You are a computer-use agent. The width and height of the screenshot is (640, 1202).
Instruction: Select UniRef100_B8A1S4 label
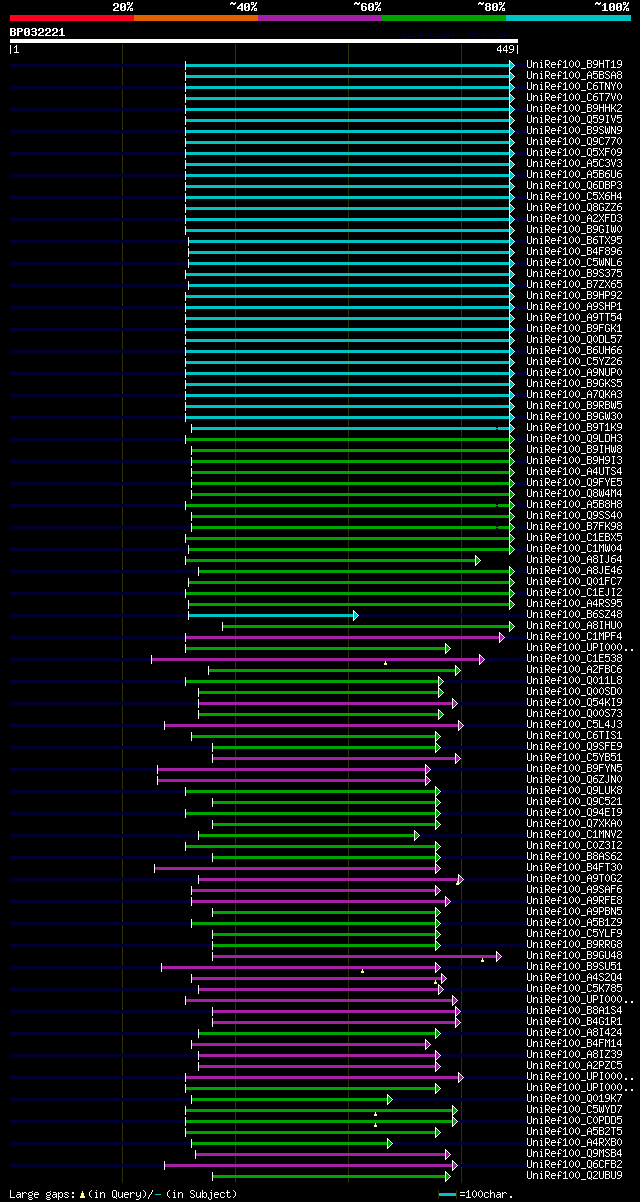[x=574, y=1010]
